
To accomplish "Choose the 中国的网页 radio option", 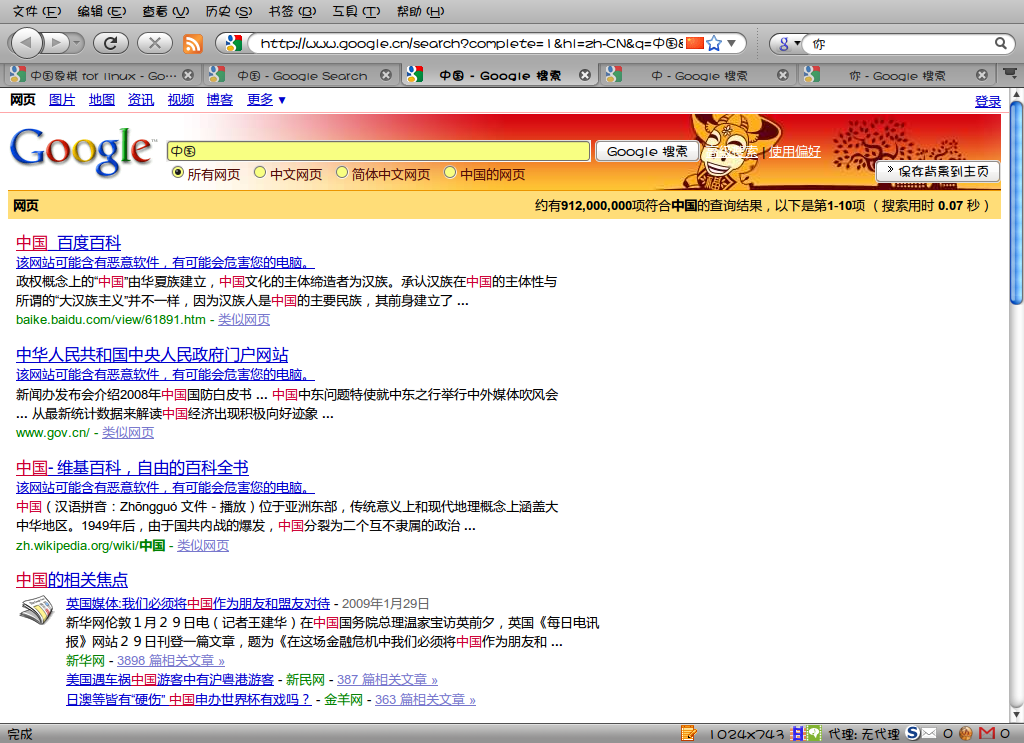I will click(450, 172).
